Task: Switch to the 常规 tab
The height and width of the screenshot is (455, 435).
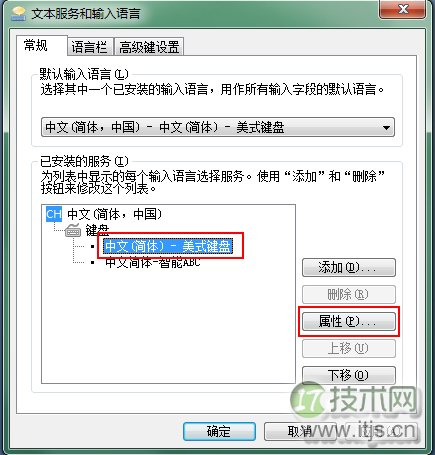Action: click(36, 45)
